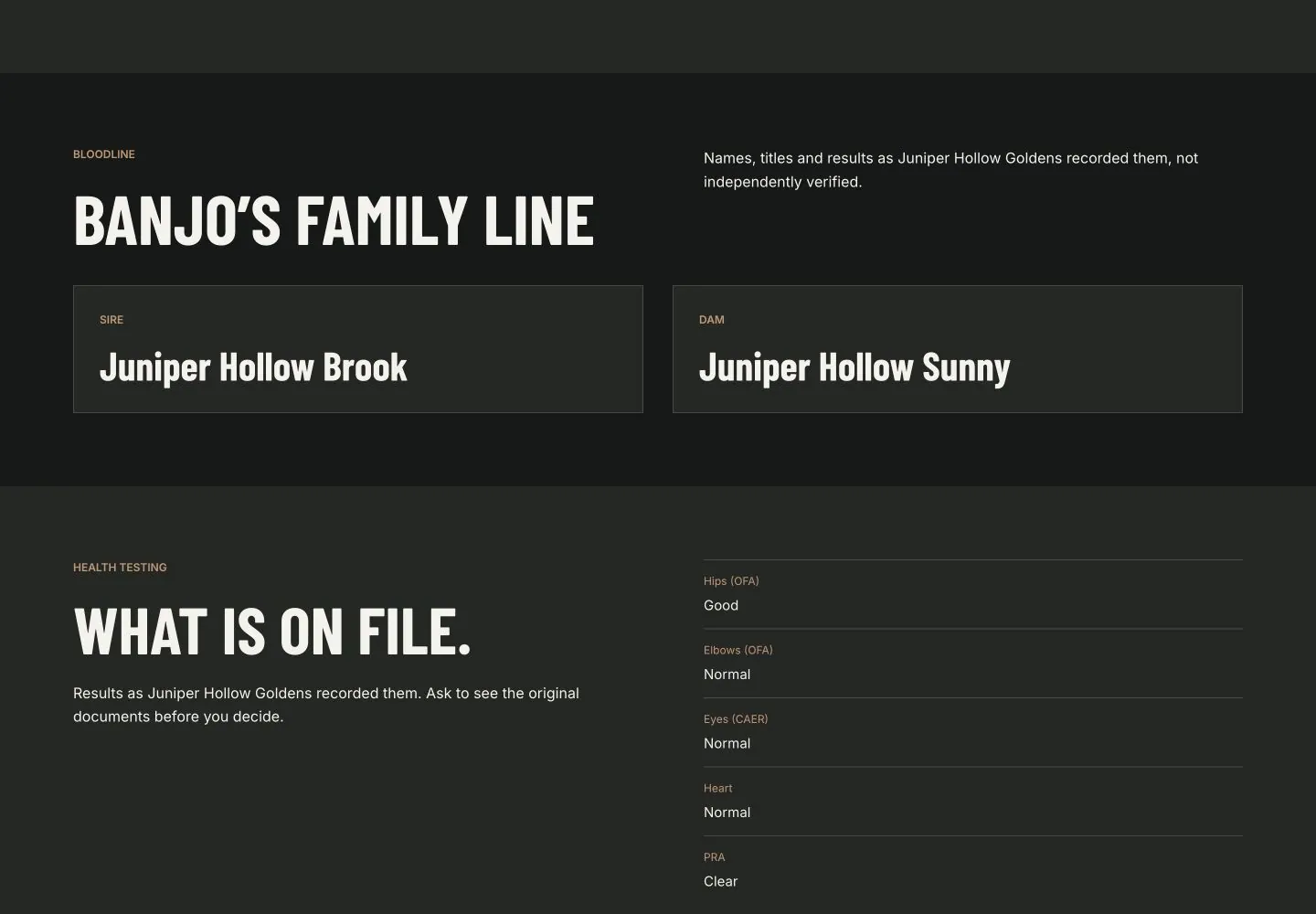Select the Juniper Hollow Brook sire card
Image resolution: width=1316 pixels, height=914 pixels.
(x=358, y=349)
